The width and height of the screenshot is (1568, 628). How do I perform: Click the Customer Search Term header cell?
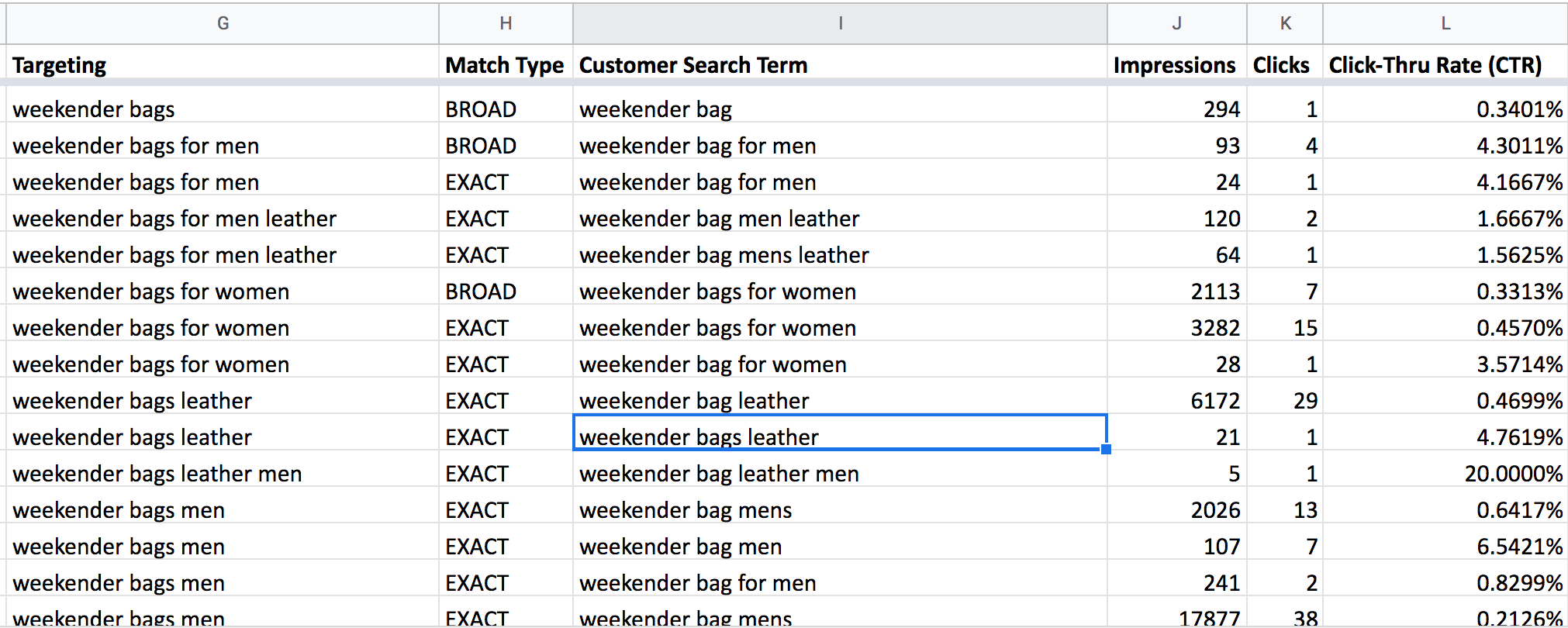pyautogui.click(x=840, y=65)
